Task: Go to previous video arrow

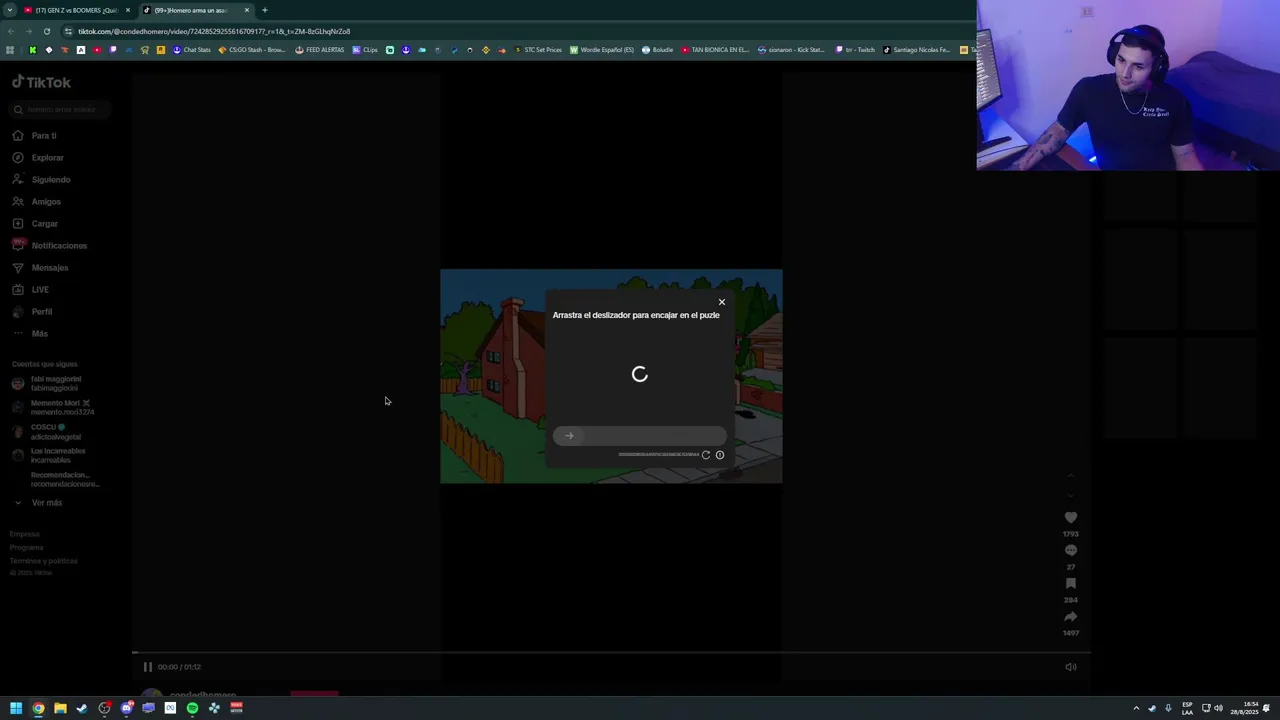Action: click(1071, 476)
